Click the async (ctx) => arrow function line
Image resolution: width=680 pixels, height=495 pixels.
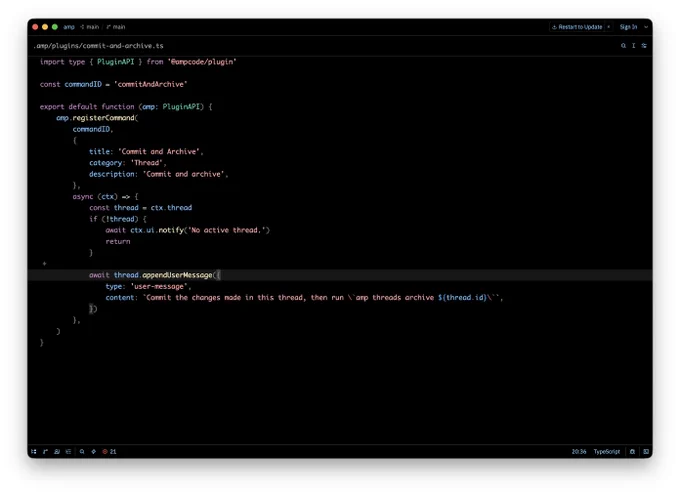point(105,196)
